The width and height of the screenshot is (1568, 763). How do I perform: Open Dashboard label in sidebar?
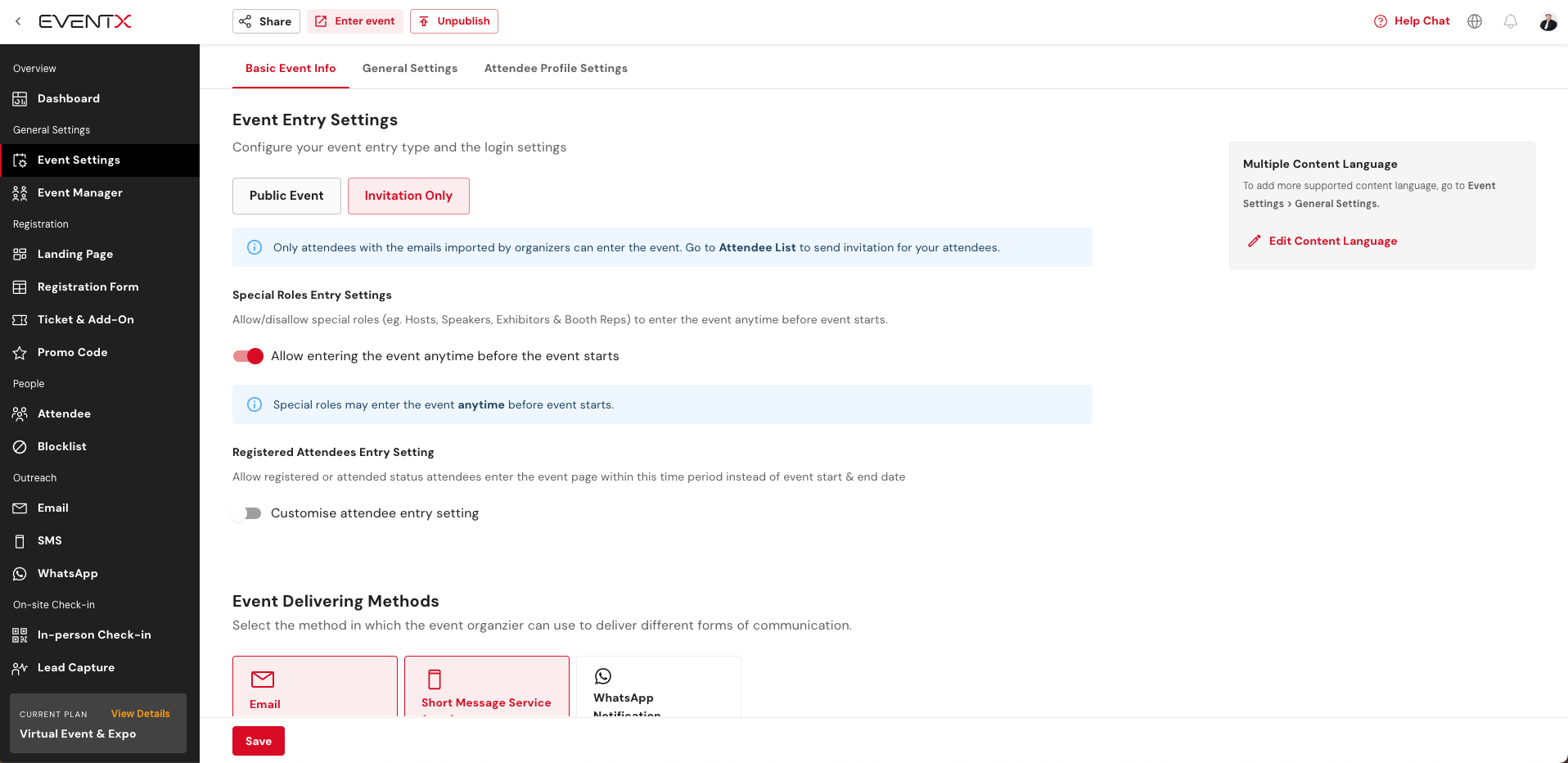tap(69, 98)
